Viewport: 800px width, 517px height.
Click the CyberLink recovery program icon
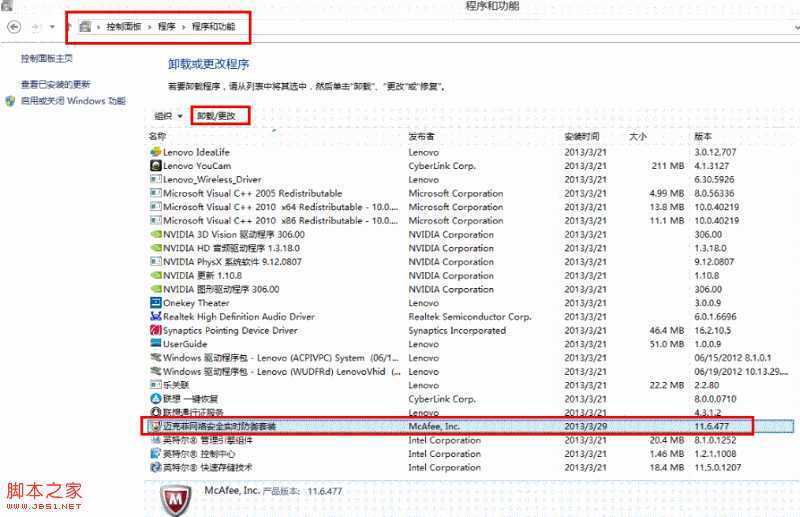tap(156, 399)
